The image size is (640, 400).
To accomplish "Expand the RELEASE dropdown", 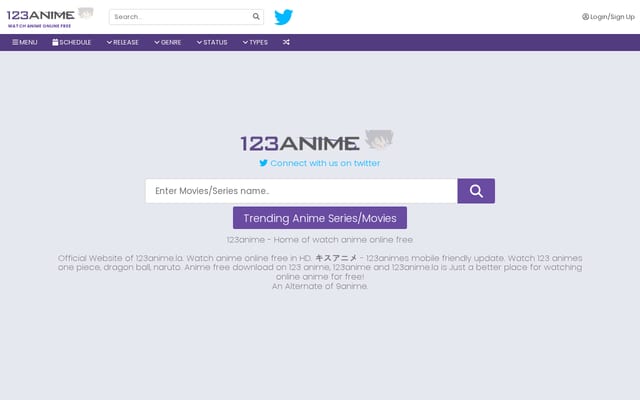I will tap(122, 42).
